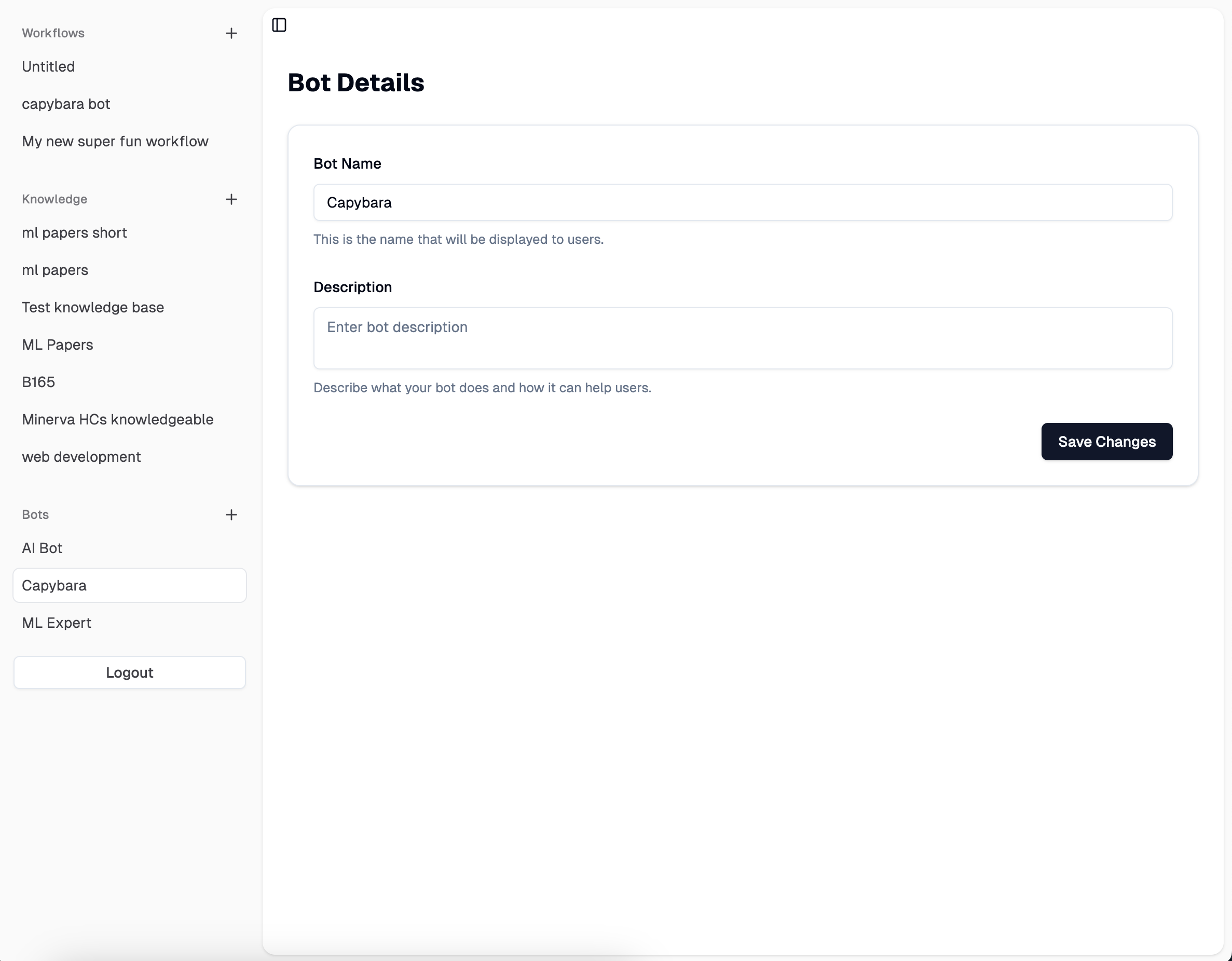Select My new super fun workflow

click(x=115, y=141)
